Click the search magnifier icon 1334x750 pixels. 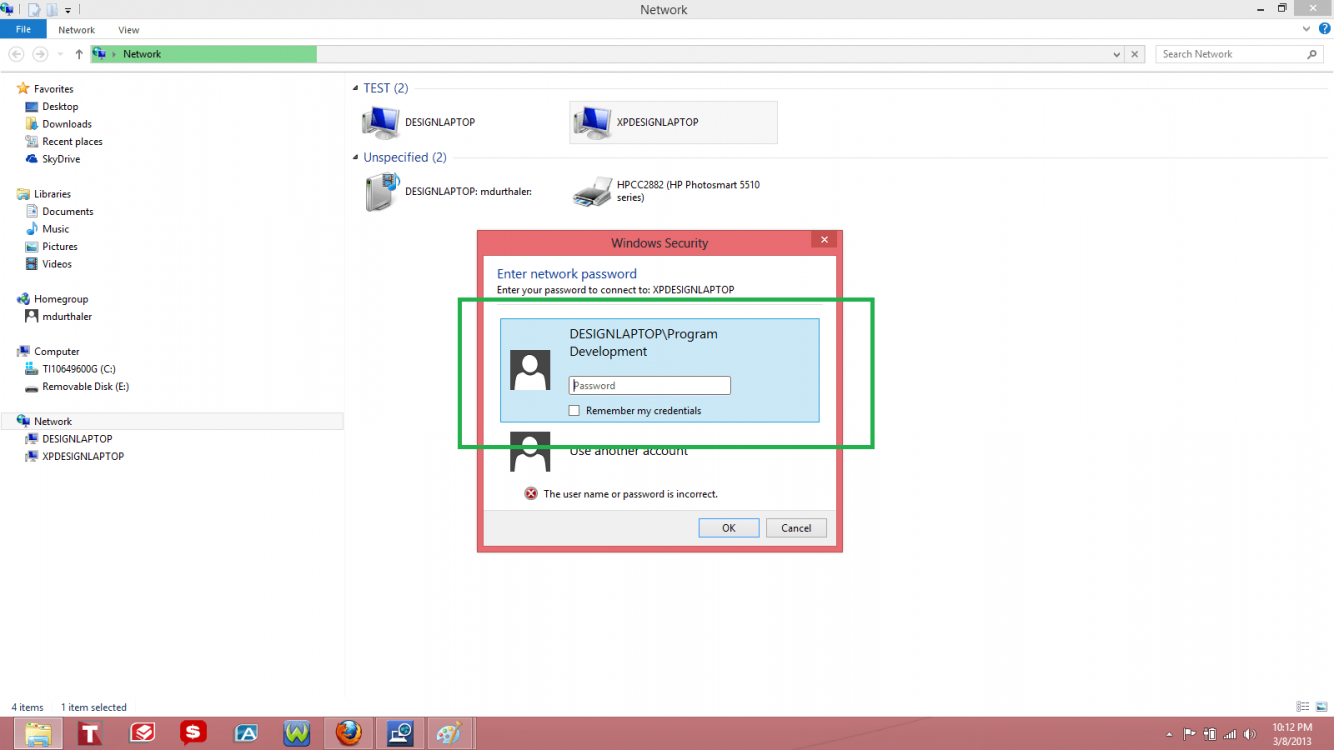click(1313, 54)
